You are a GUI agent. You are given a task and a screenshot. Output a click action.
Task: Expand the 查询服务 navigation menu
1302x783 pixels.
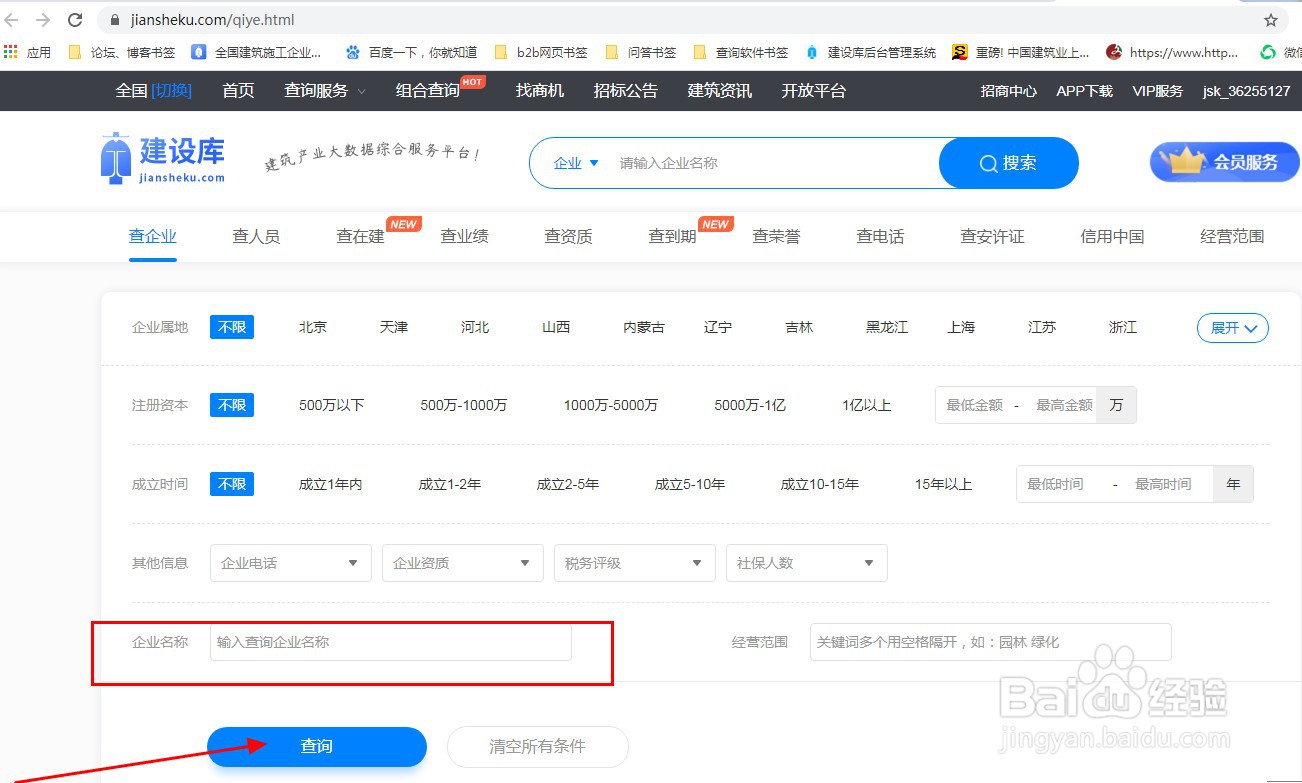tap(324, 90)
